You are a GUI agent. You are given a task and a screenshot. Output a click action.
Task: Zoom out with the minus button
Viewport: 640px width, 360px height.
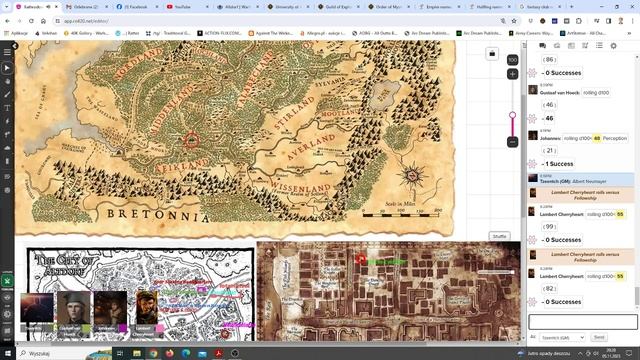pos(513,142)
